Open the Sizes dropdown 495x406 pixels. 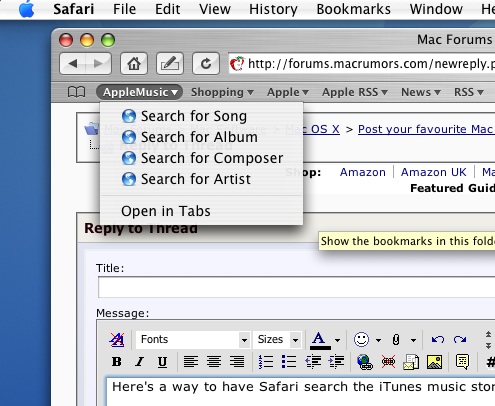277,340
